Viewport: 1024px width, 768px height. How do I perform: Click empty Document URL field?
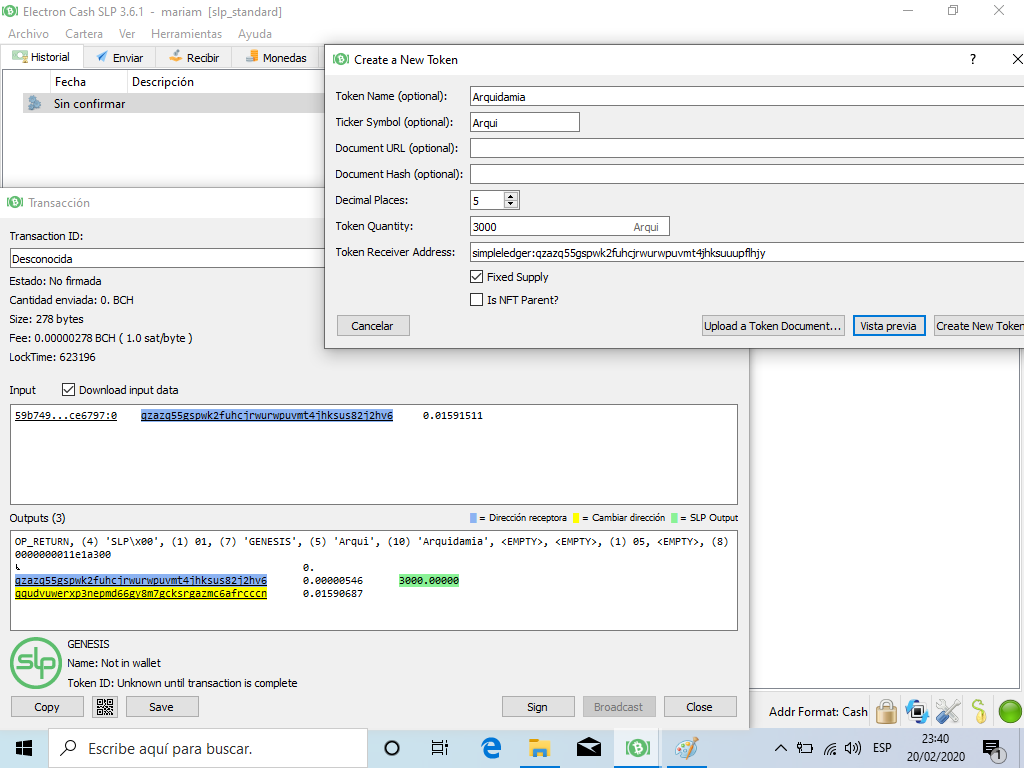tap(746, 148)
